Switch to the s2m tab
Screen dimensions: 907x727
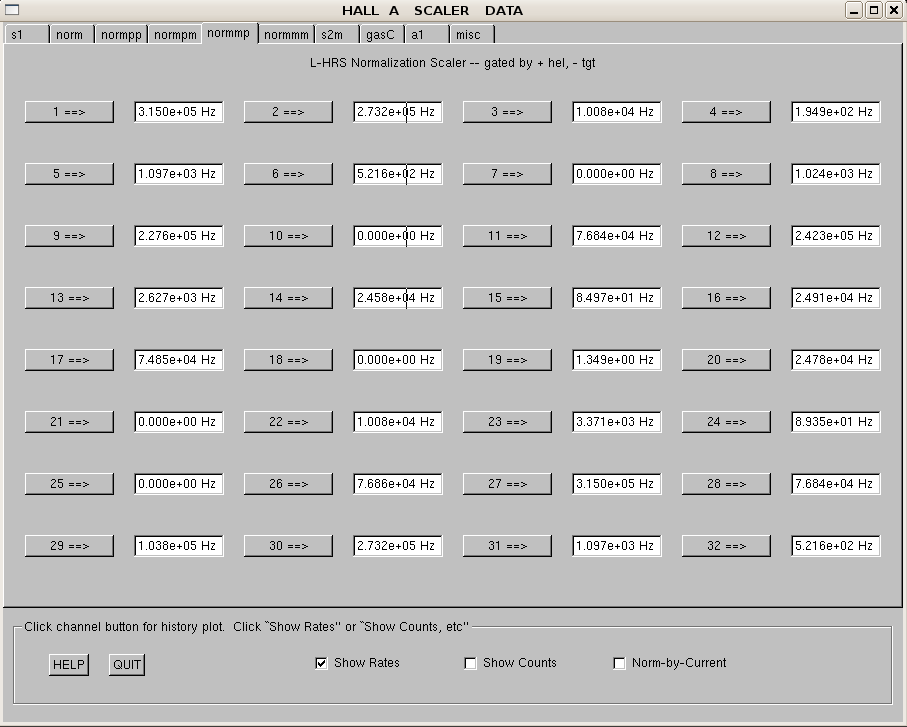[x=337, y=35]
